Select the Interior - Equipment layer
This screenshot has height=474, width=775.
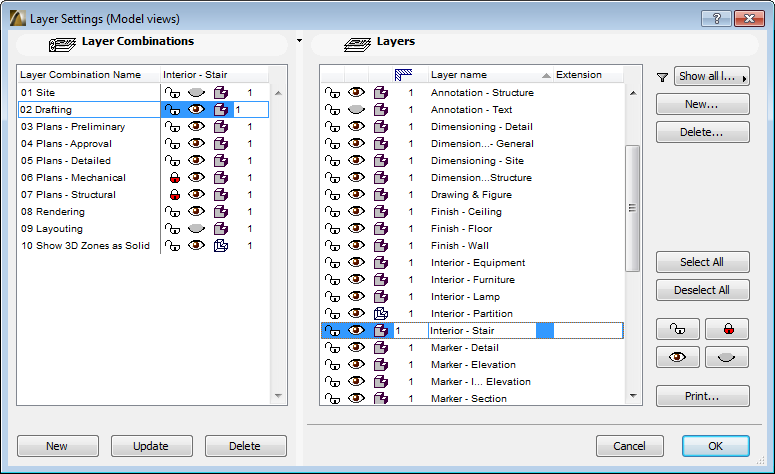pos(478,263)
